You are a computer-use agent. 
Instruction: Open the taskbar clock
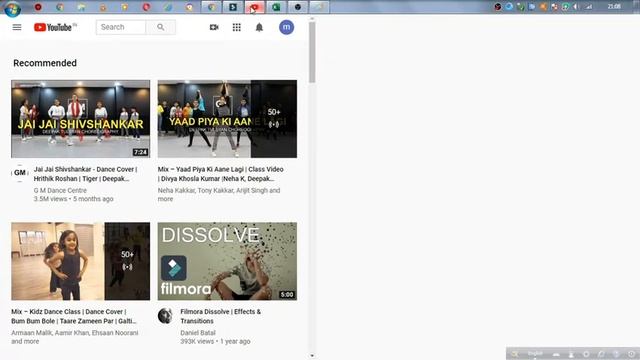[614, 7]
